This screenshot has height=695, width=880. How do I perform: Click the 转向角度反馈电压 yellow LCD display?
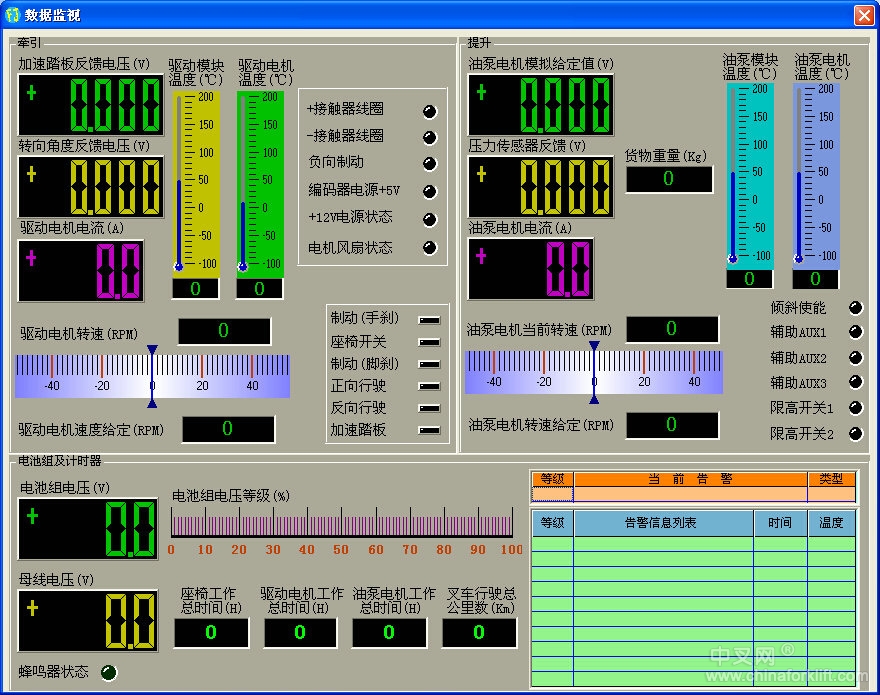91,187
